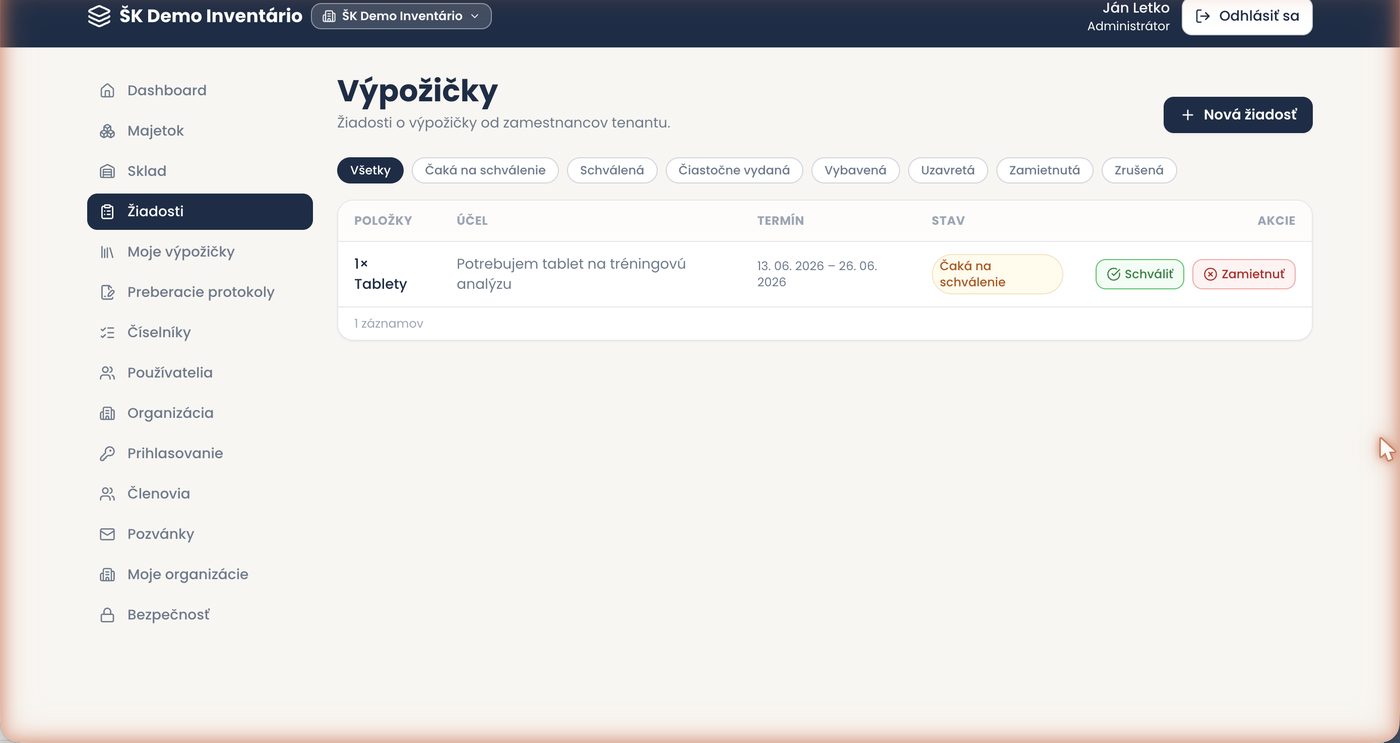This screenshot has height=743, width=1400.
Task: Click the Nová žiadosť button
Action: (x=1238, y=115)
